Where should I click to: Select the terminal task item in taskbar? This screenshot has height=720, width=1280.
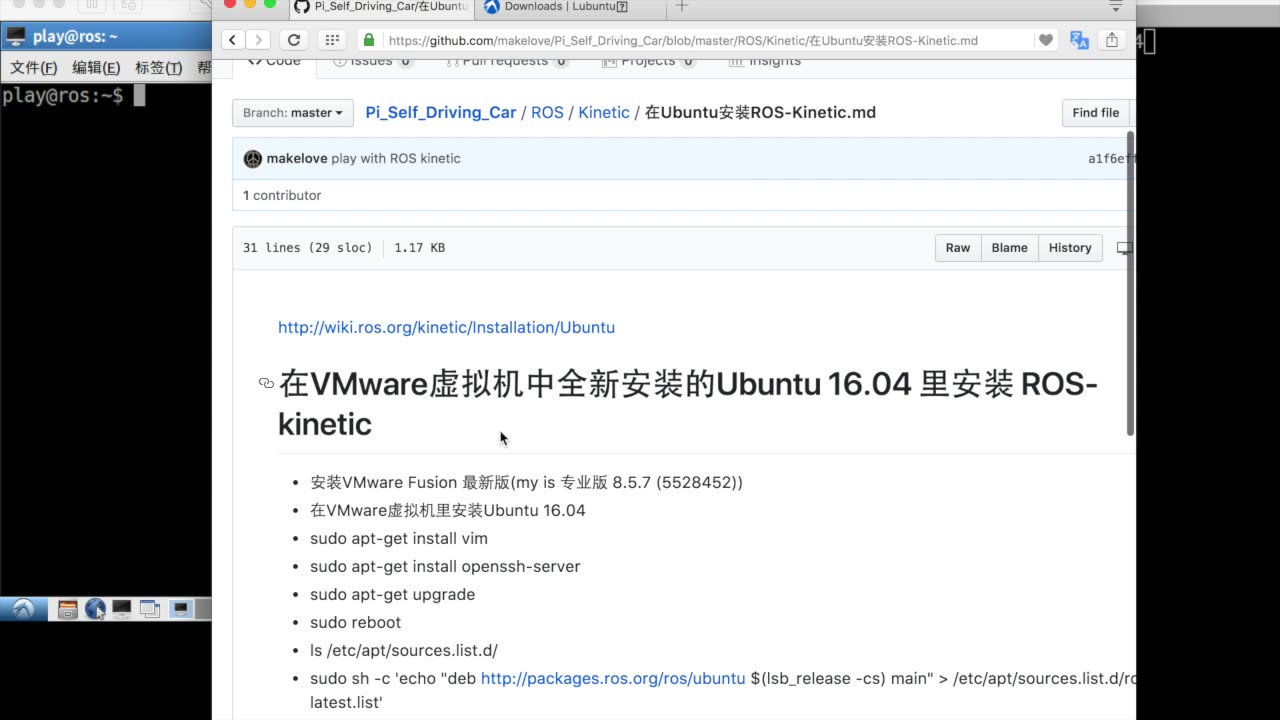pyautogui.click(x=181, y=608)
